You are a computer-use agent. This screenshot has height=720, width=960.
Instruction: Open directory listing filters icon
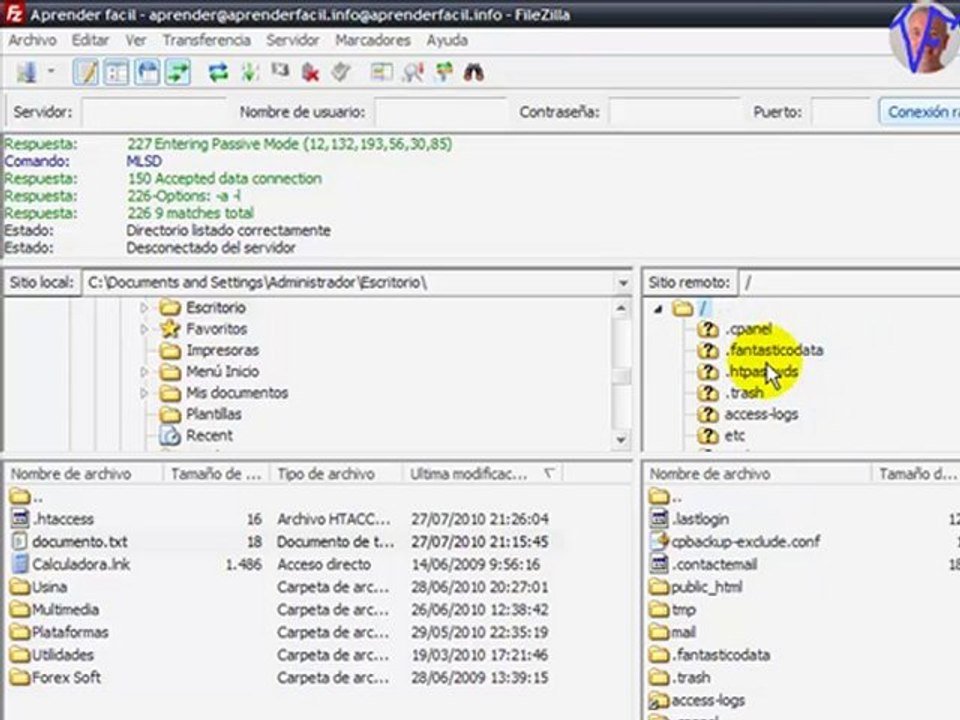point(381,73)
